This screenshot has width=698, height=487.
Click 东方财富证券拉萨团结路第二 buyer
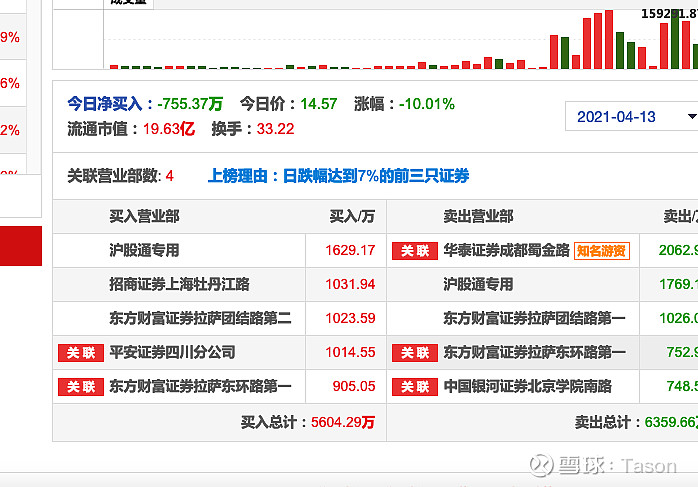point(200,318)
